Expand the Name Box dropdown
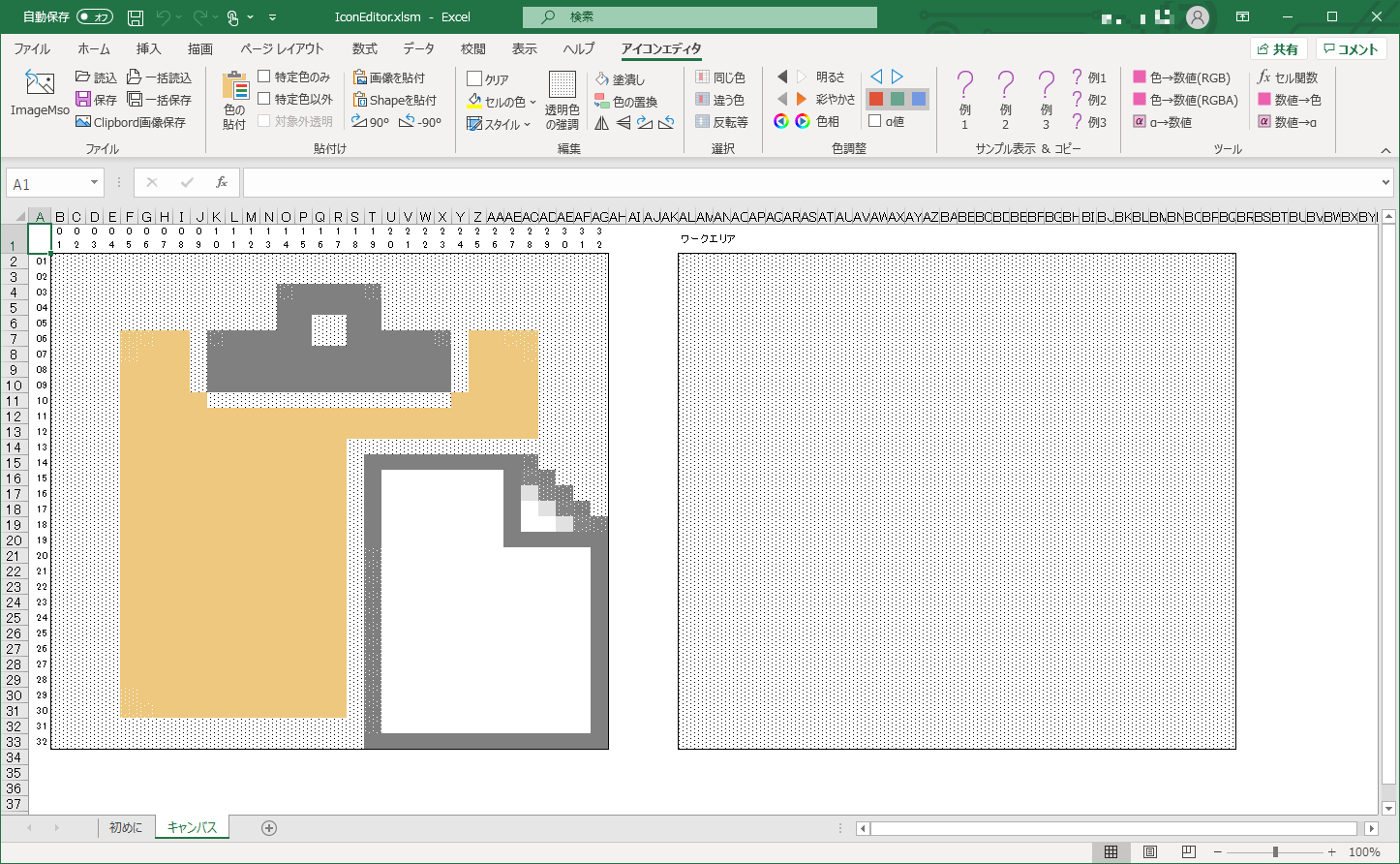1400x864 pixels. 94,184
